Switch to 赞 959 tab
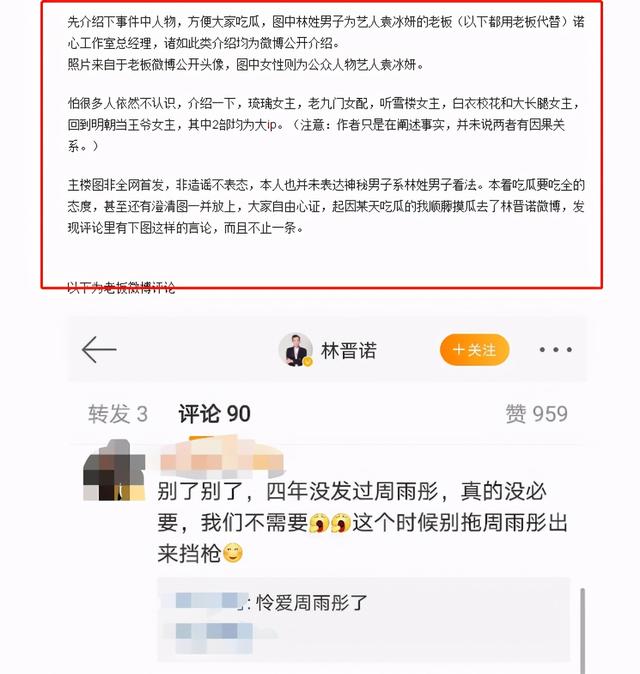The width and height of the screenshot is (640, 674). click(536, 414)
